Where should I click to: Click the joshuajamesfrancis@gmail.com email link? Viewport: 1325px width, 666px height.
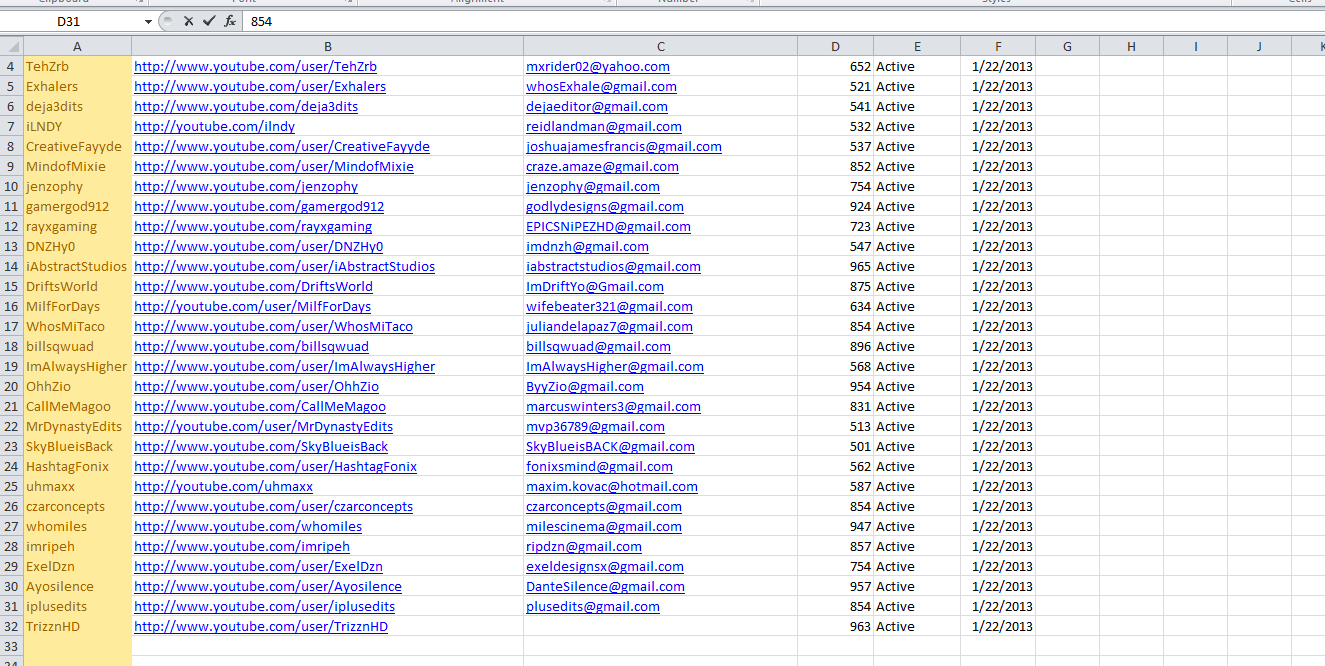point(624,146)
